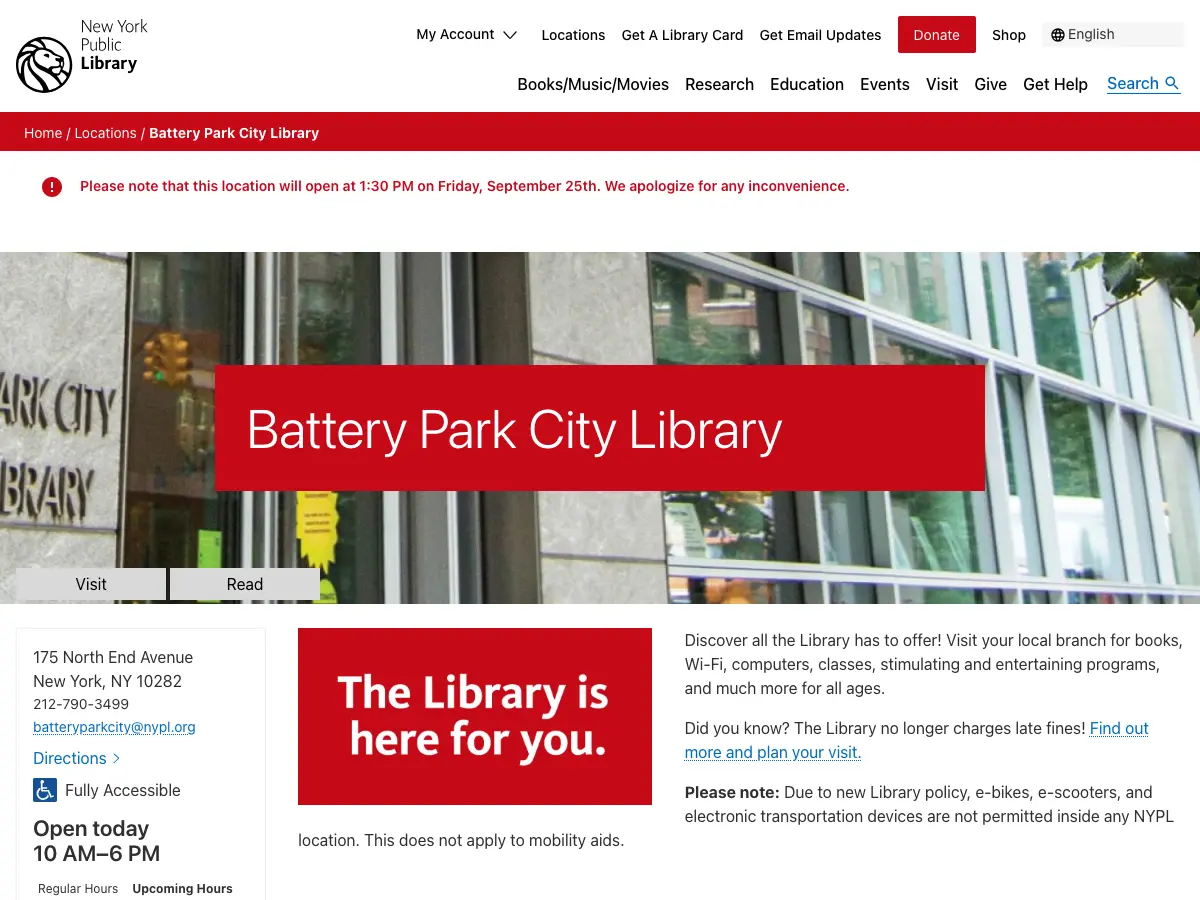Email batteryparkcity@nypl.org
Image resolution: width=1200 pixels, height=900 pixels.
(x=114, y=727)
